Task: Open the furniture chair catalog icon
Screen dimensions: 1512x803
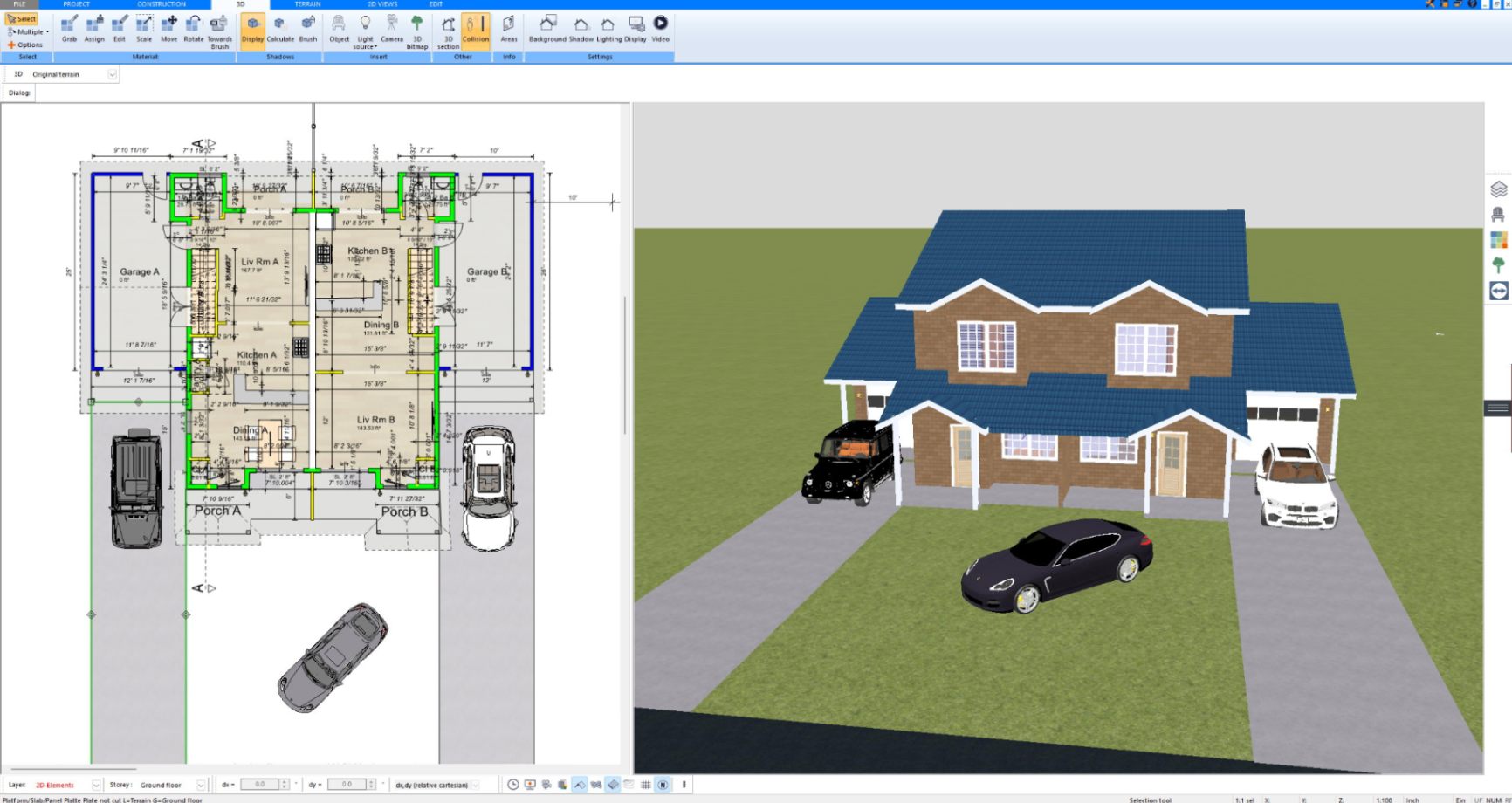Action: tap(1499, 214)
